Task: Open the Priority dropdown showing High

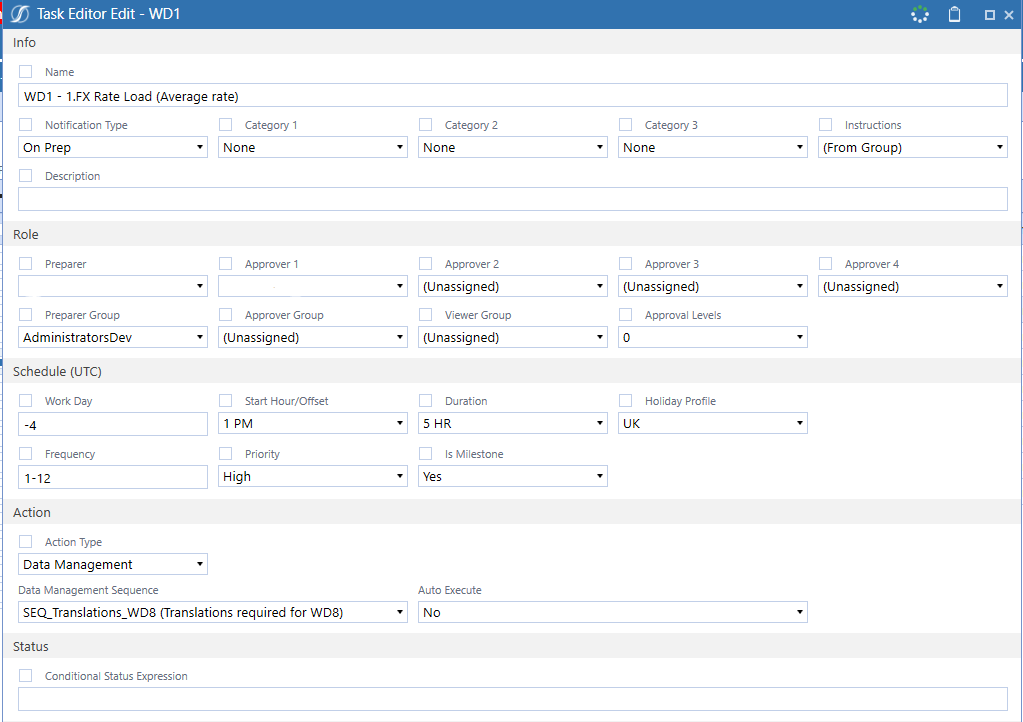Action: click(x=312, y=476)
